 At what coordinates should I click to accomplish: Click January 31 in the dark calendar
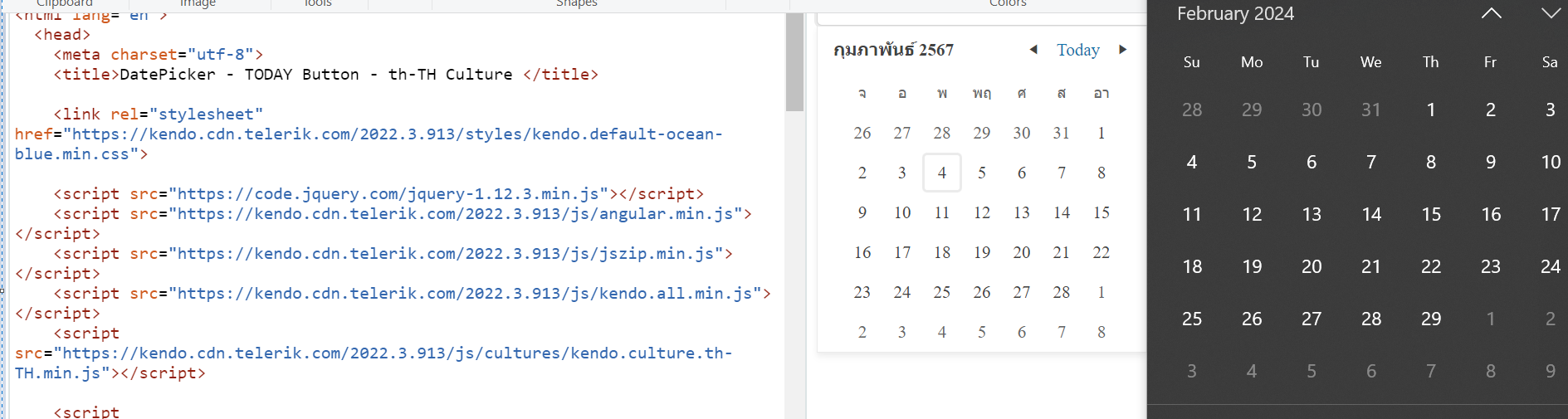[x=1370, y=110]
